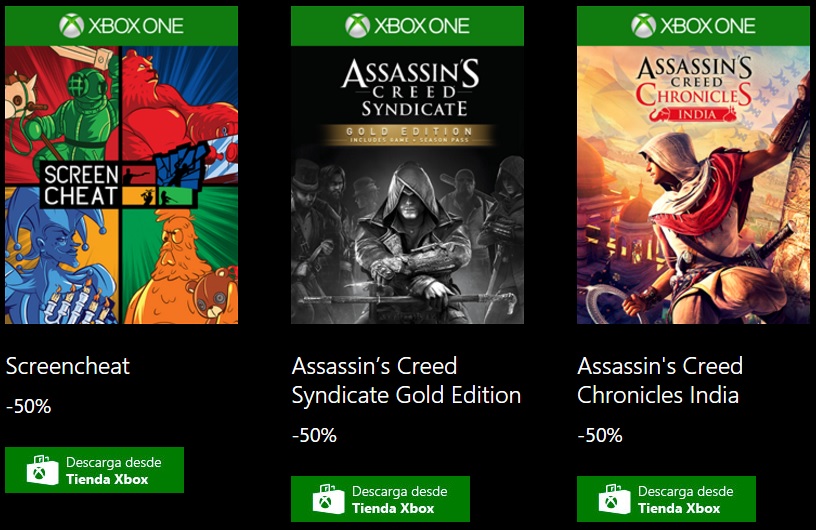Click the -50% discount under Chronicles India
Viewport: 816px width, 530px height.
click(x=600, y=436)
